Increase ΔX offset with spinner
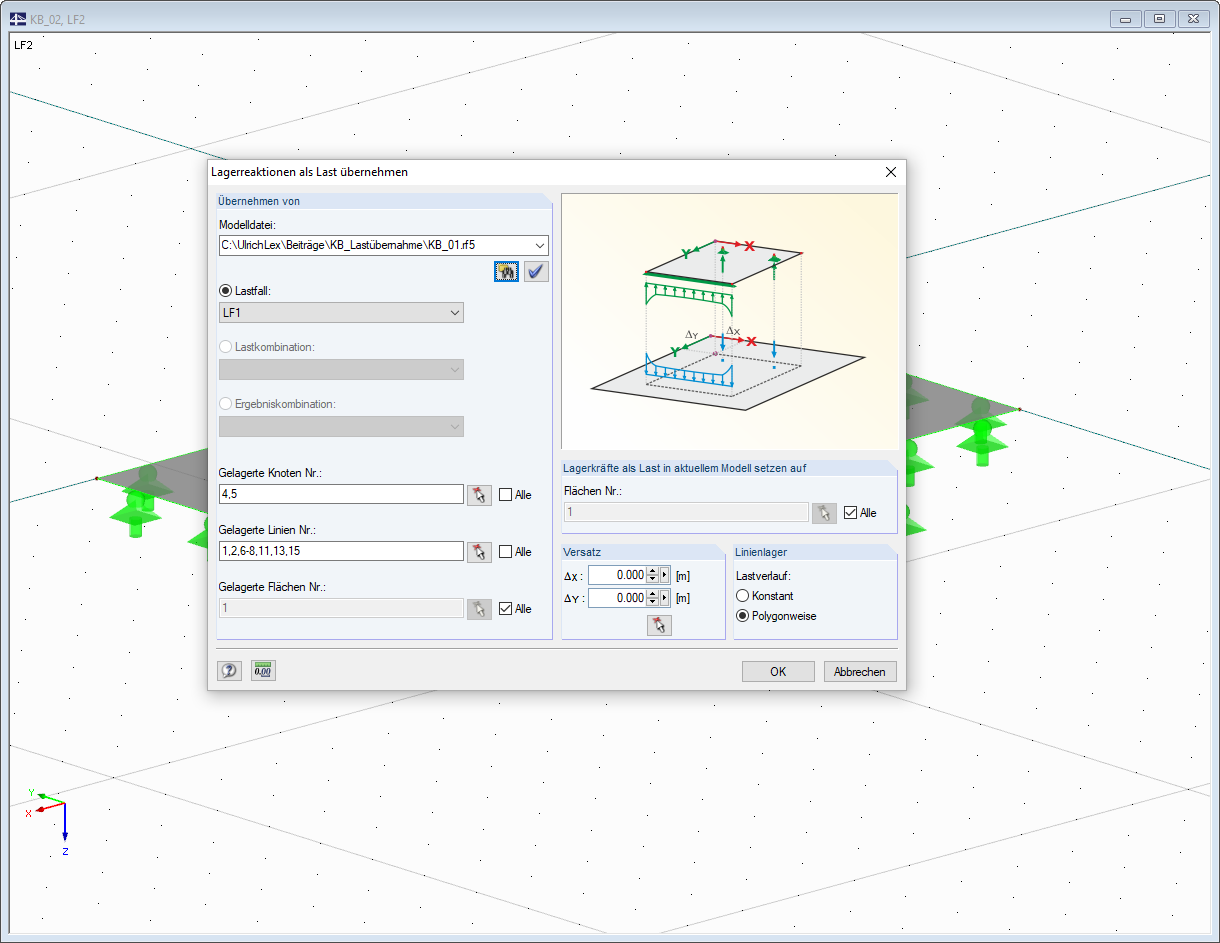Image resolution: width=1220 pixels, height=943 pixels. click(x=653, y=571)
